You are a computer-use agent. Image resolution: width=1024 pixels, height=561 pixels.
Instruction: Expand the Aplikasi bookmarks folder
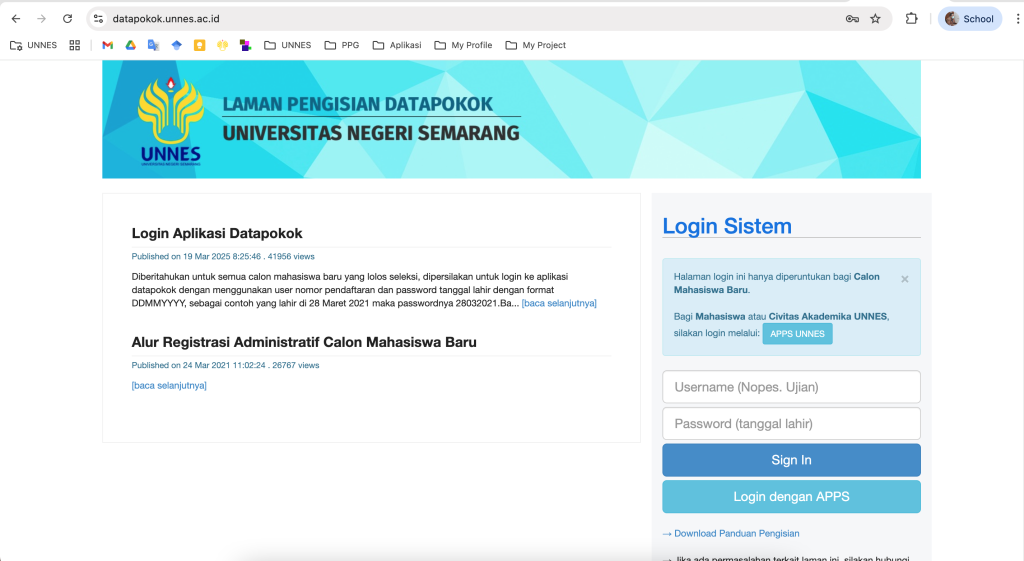tap(396, 45)
